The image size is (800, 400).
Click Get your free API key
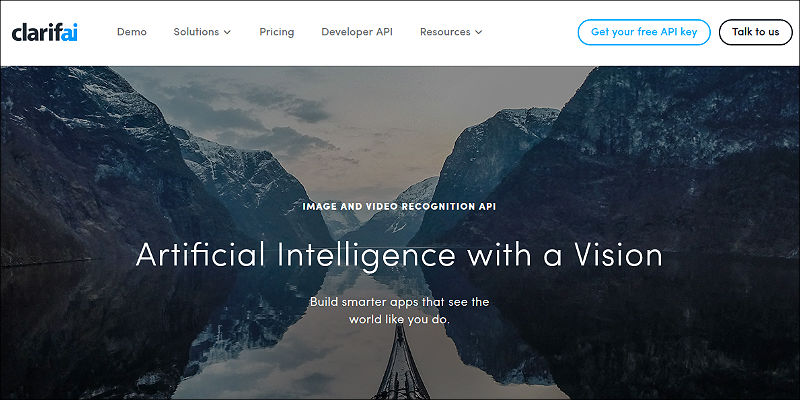click(x=644, y=32)
